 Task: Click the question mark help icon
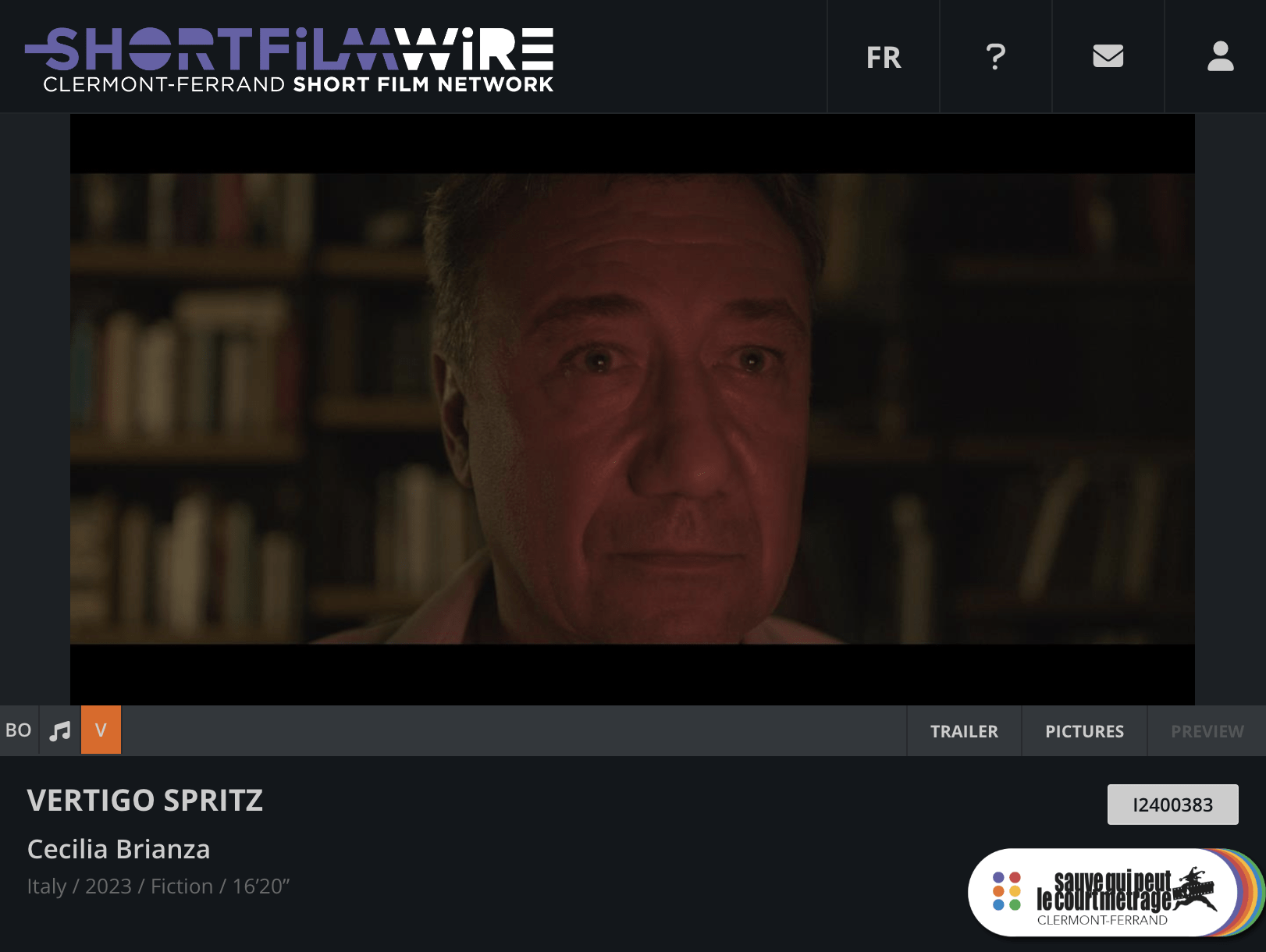(995, 56)
